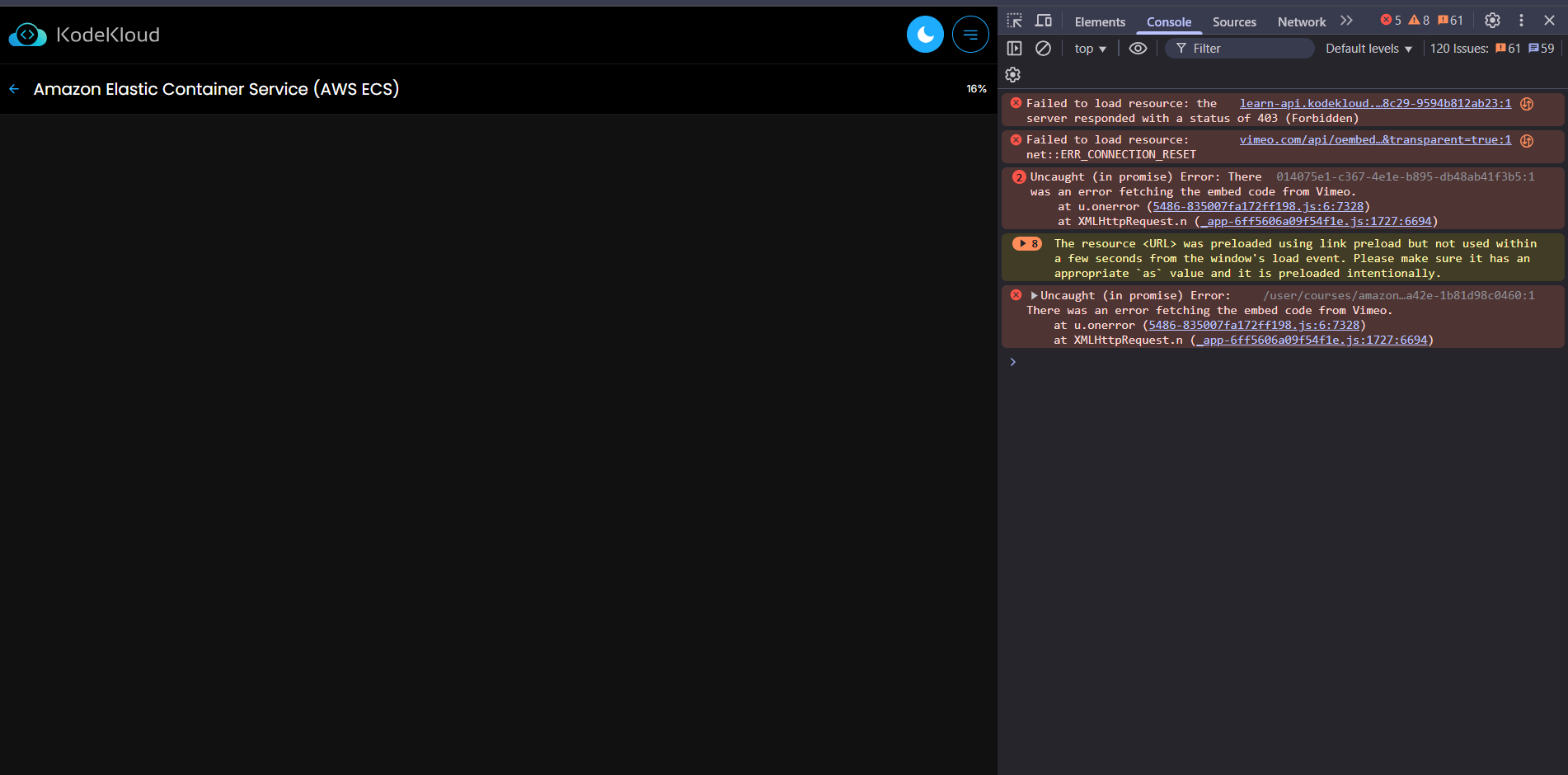Click the error icon on 403 Forbidden message

pyautogui.click(x=1016, y=103)
